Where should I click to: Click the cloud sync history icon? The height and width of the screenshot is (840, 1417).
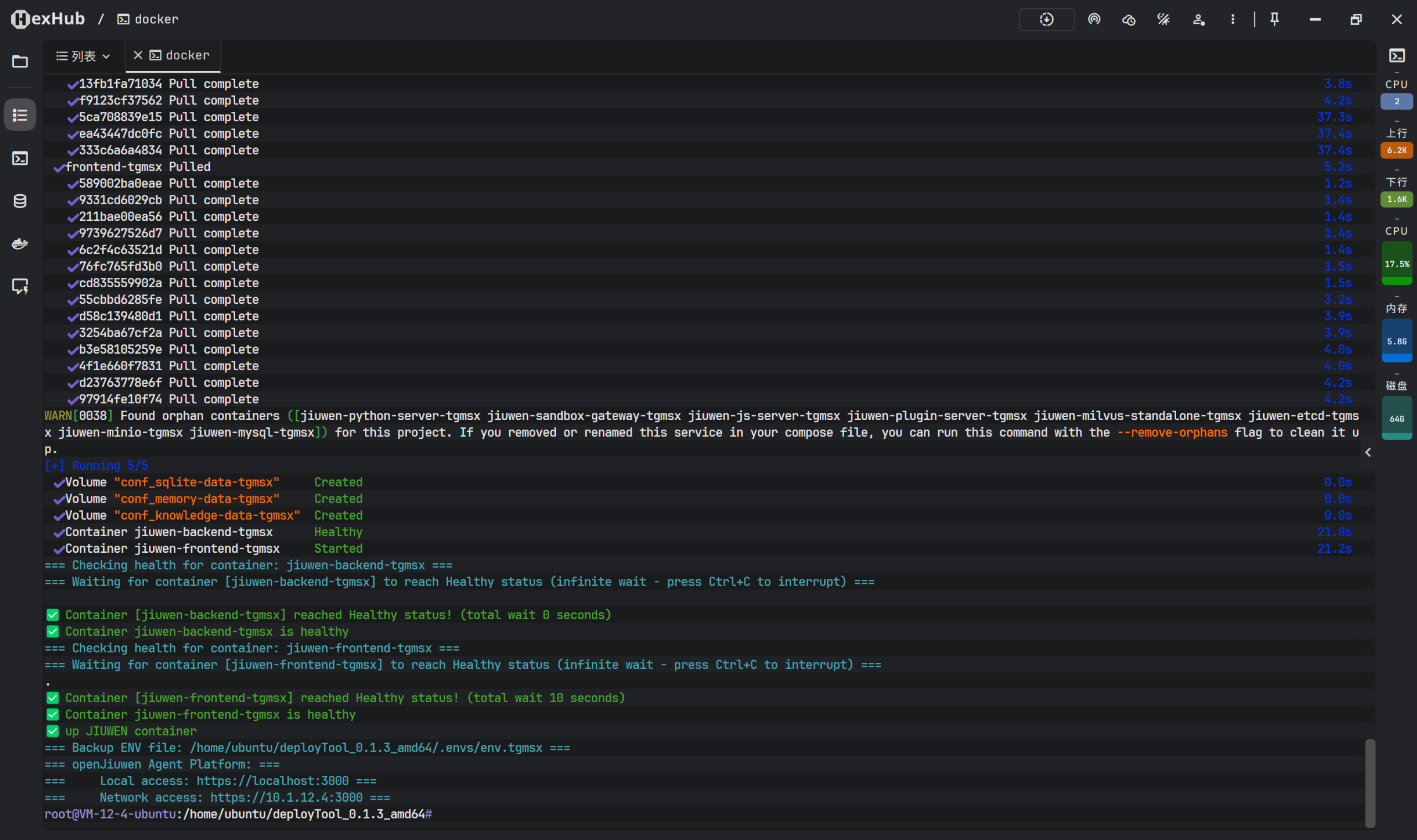coord(1128,19)
